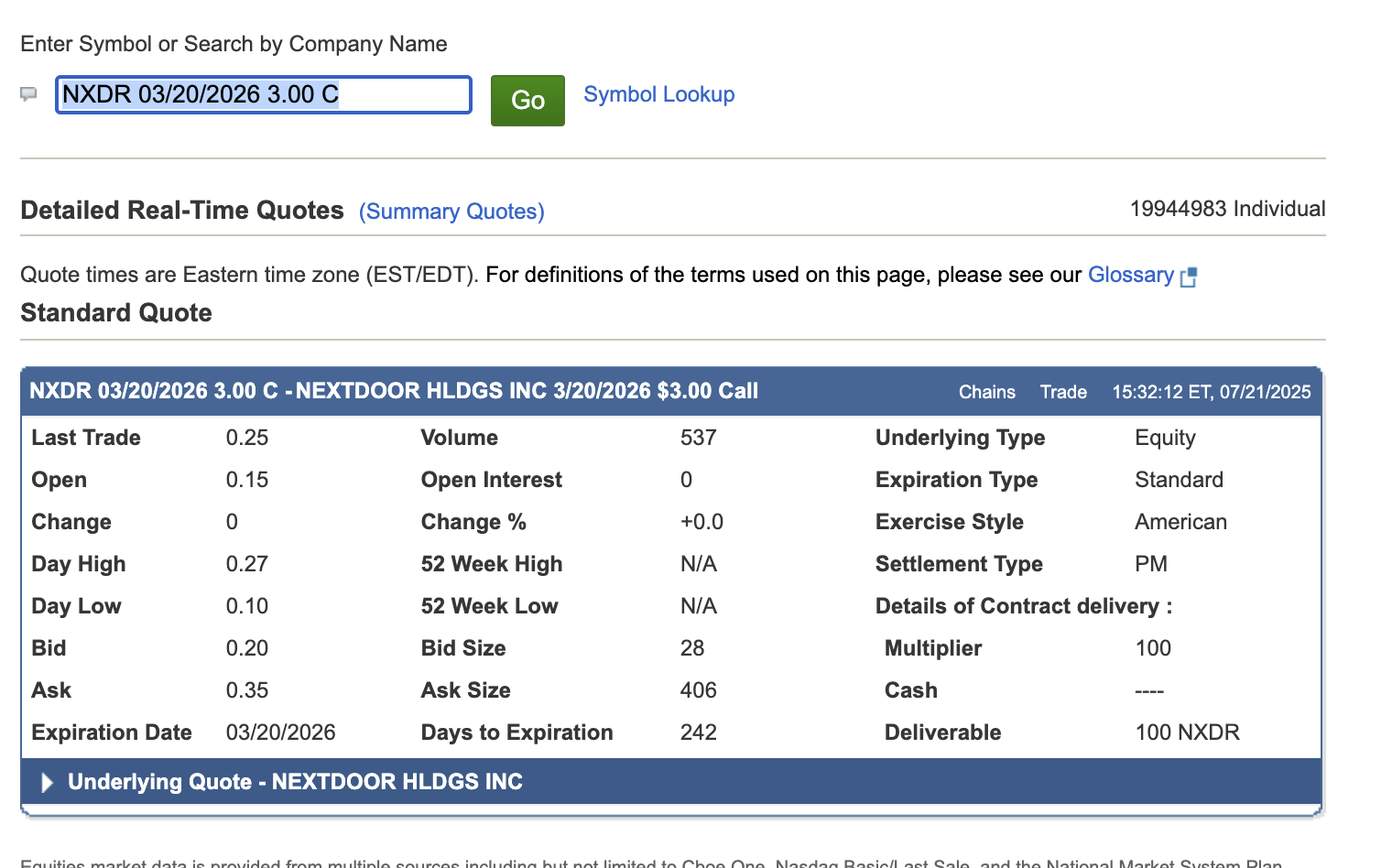Click the Change % value +0.0
The height and width of the screenshot is (868, 1392).
(x=701, y=522)
